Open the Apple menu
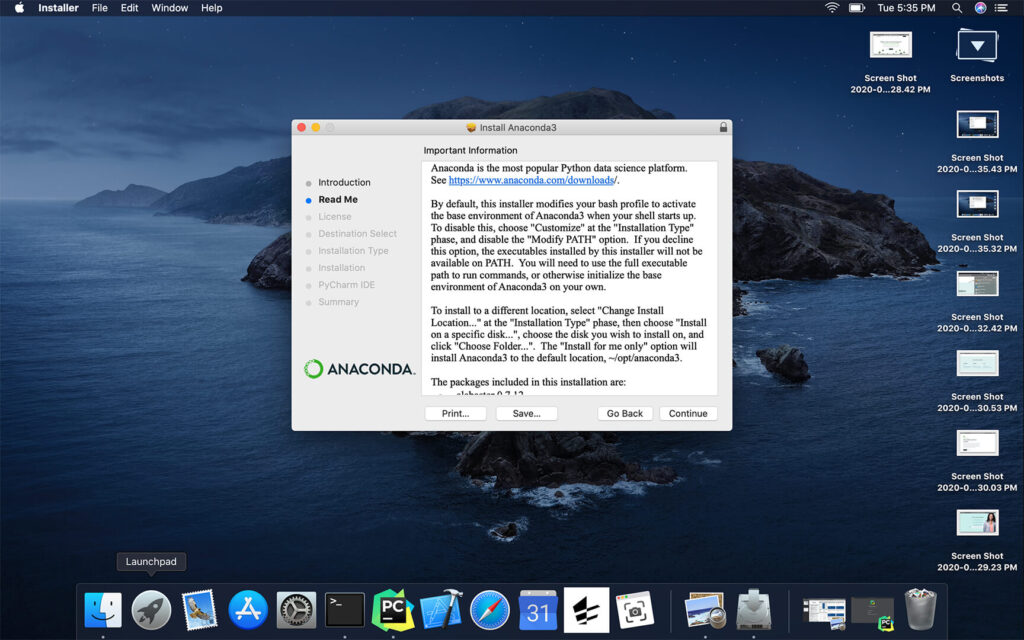The height and width of the screenshot is (640, 1024). (19, 8)
